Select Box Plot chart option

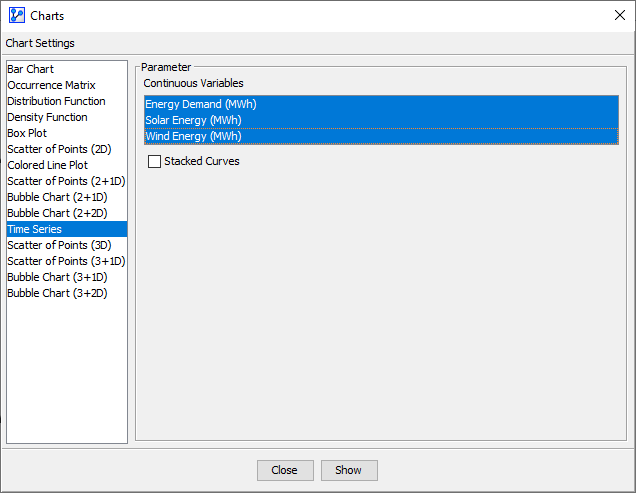27,133
